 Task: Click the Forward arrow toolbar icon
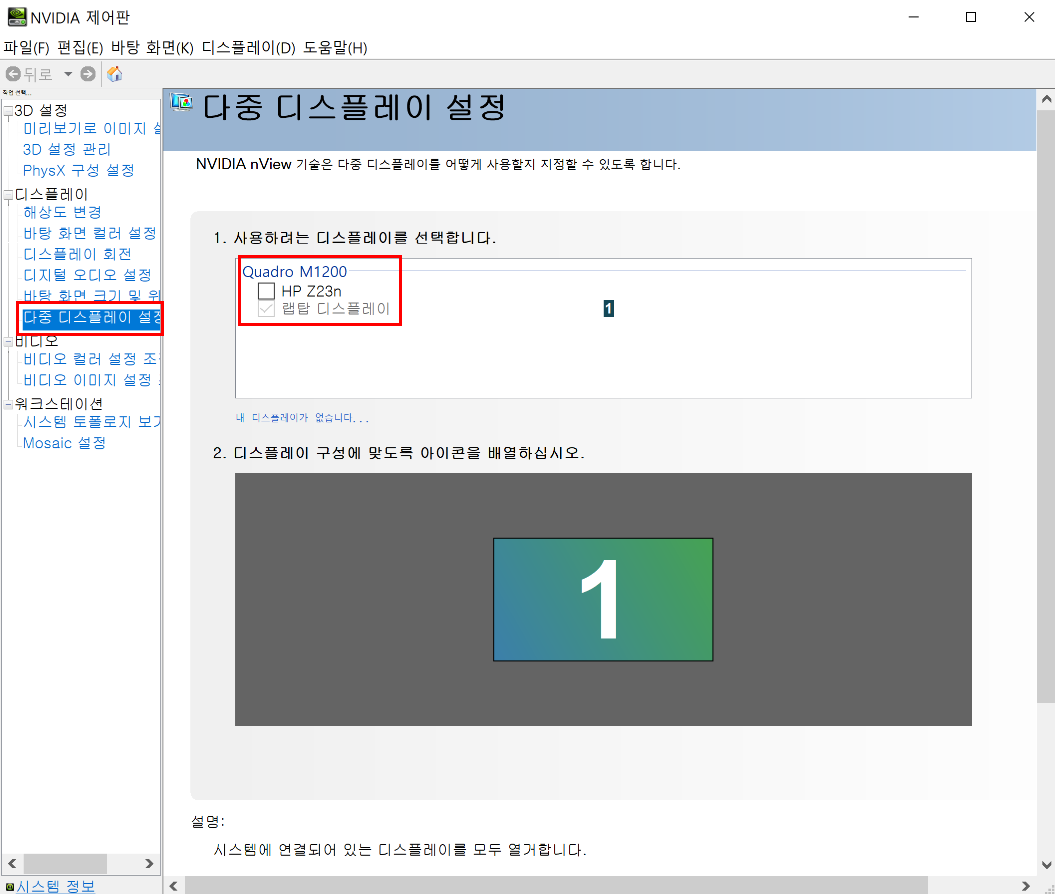(87, 74)
